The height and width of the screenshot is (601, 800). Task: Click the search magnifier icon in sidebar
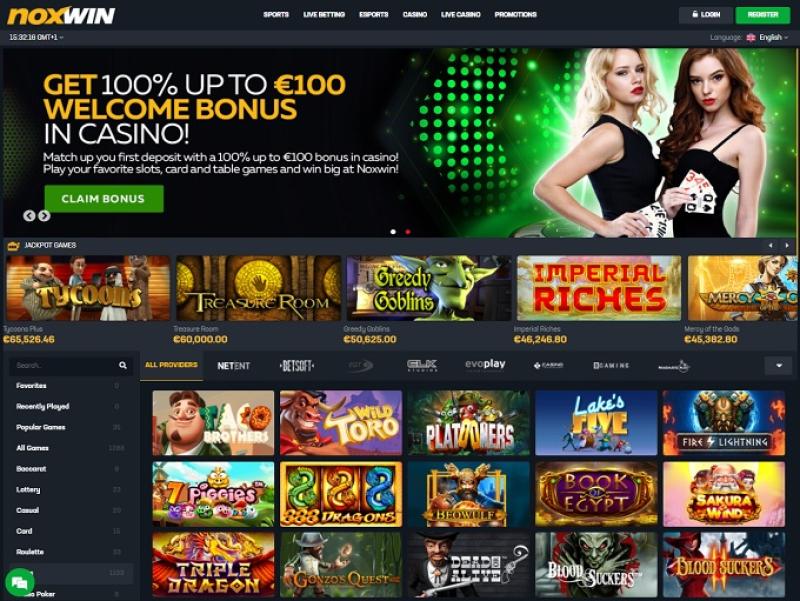pyautogui.click(x=122, y=365)
